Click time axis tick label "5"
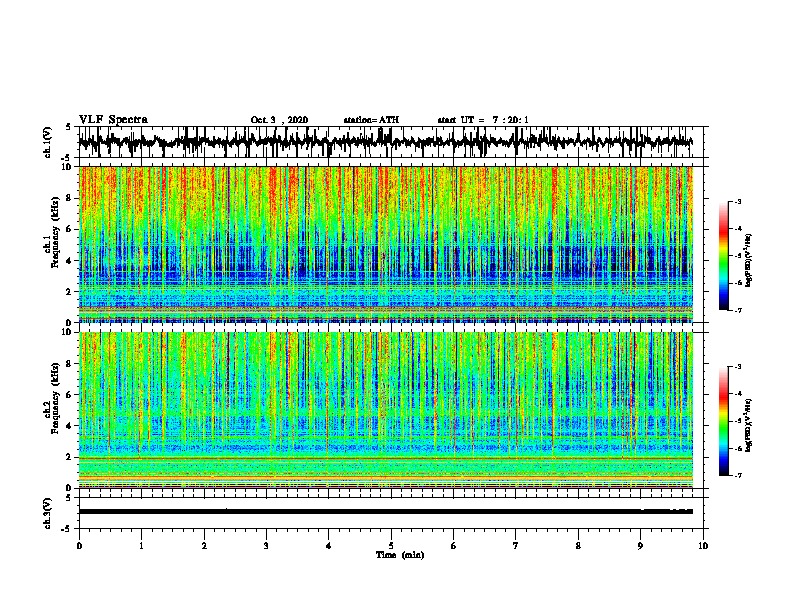 391,546
